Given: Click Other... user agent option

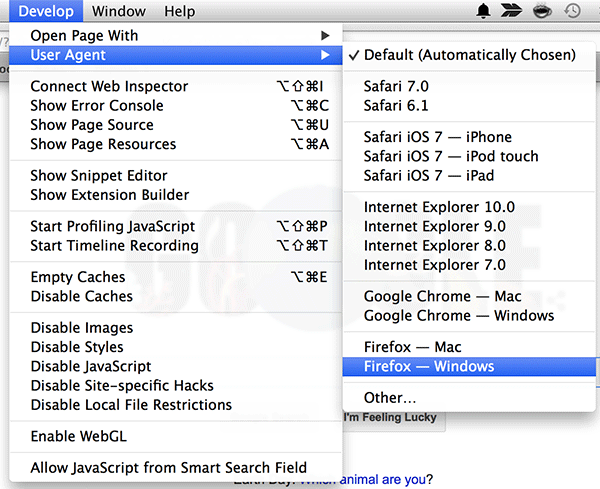Looking at the screenshot, I should pos(391,398).
